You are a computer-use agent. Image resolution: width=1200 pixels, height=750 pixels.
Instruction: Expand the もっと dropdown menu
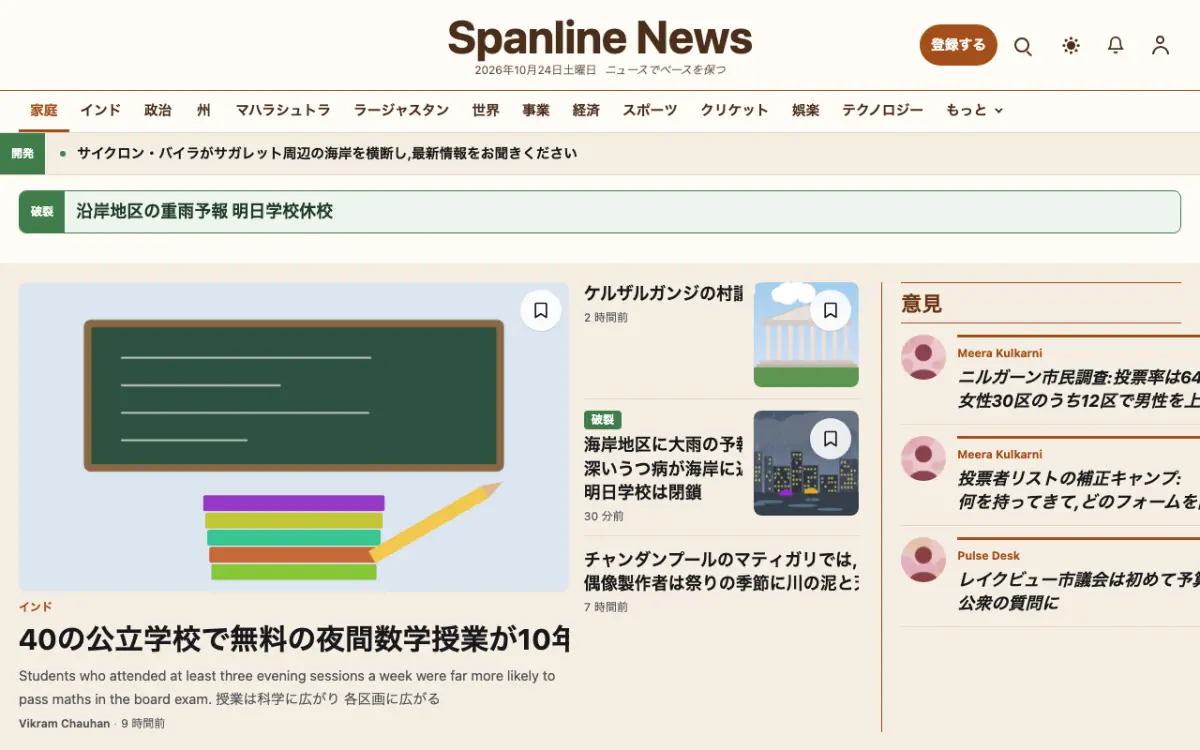975,110
